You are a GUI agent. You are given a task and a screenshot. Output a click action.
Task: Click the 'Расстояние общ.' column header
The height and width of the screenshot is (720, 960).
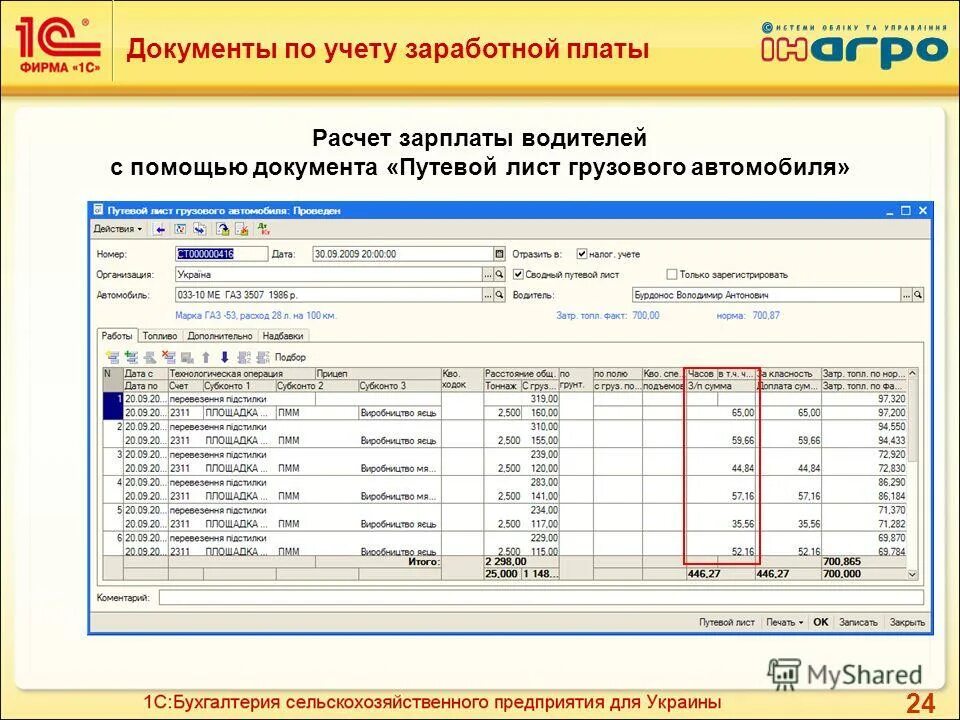coord(521,373)
